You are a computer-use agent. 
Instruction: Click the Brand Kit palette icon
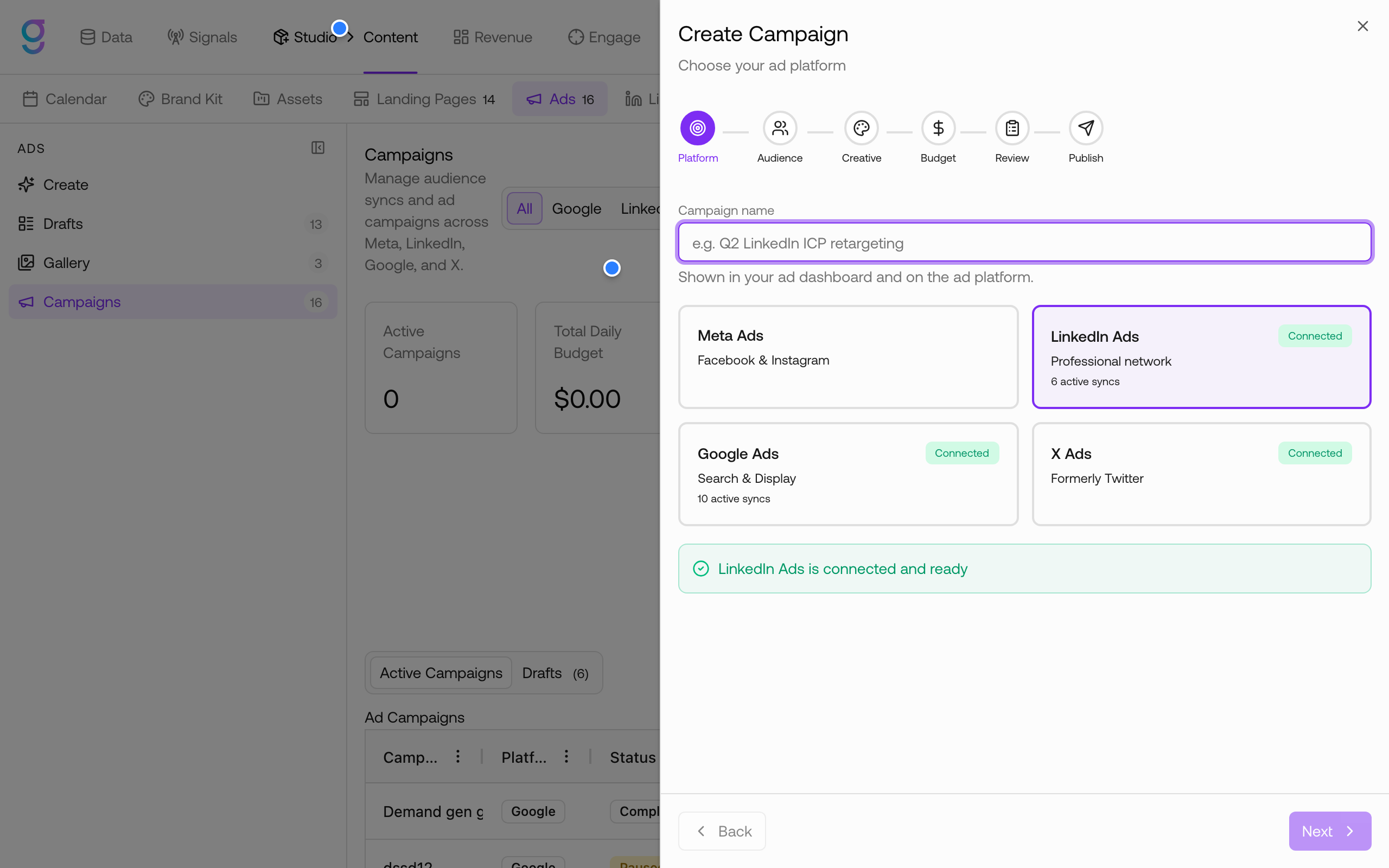pyautogui.click(x=146, y=99)
